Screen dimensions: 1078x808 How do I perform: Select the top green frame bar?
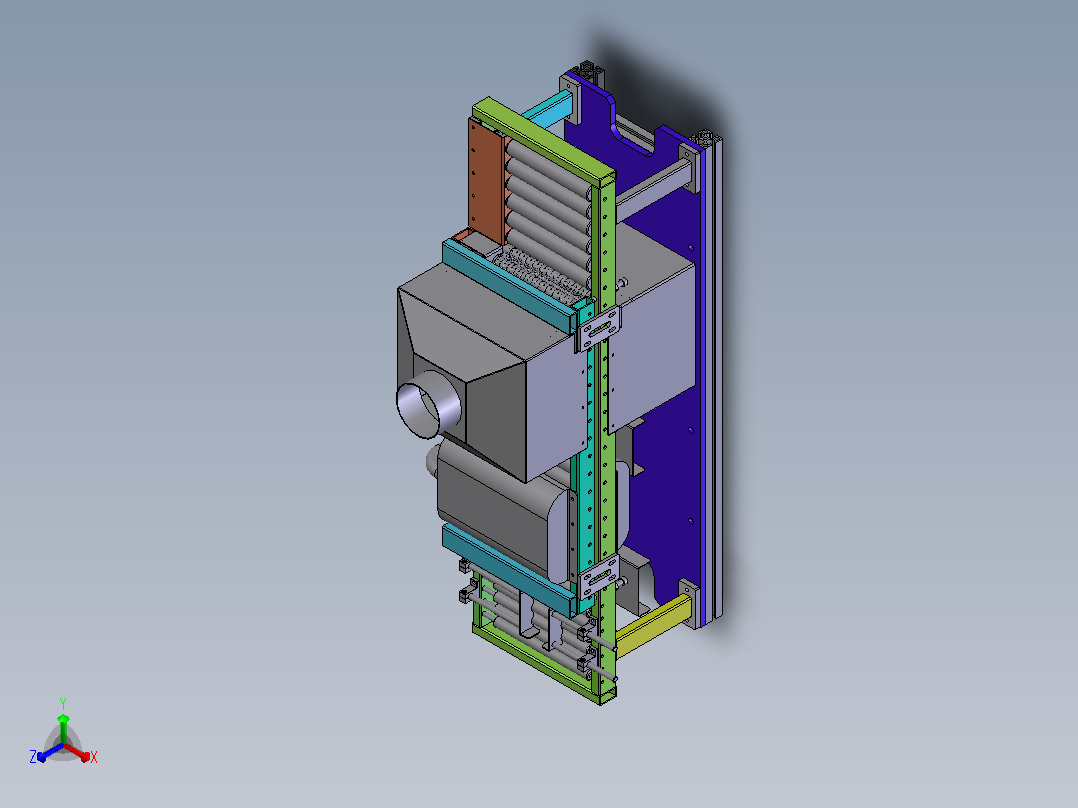[542, 141]
